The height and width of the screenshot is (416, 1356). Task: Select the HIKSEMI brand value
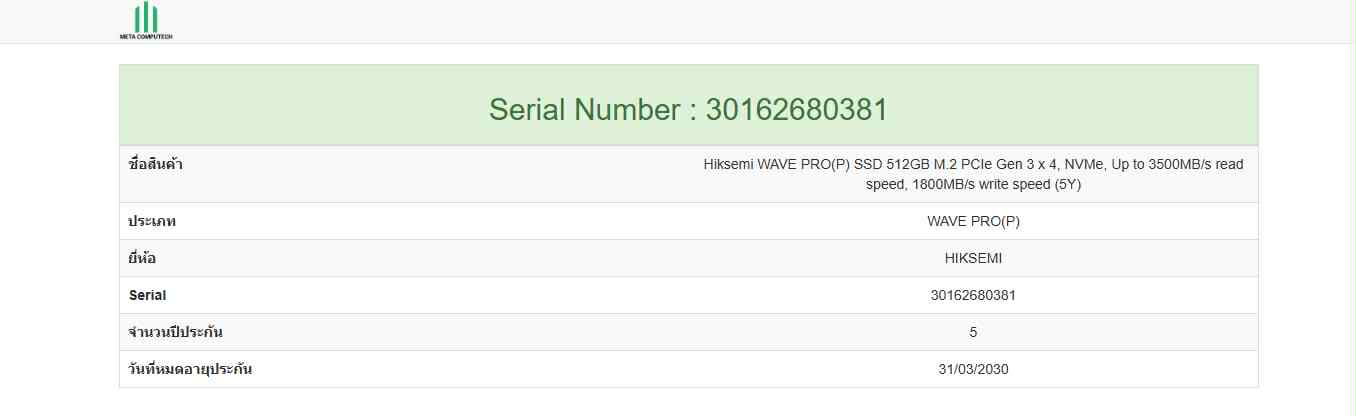point(973,258)
